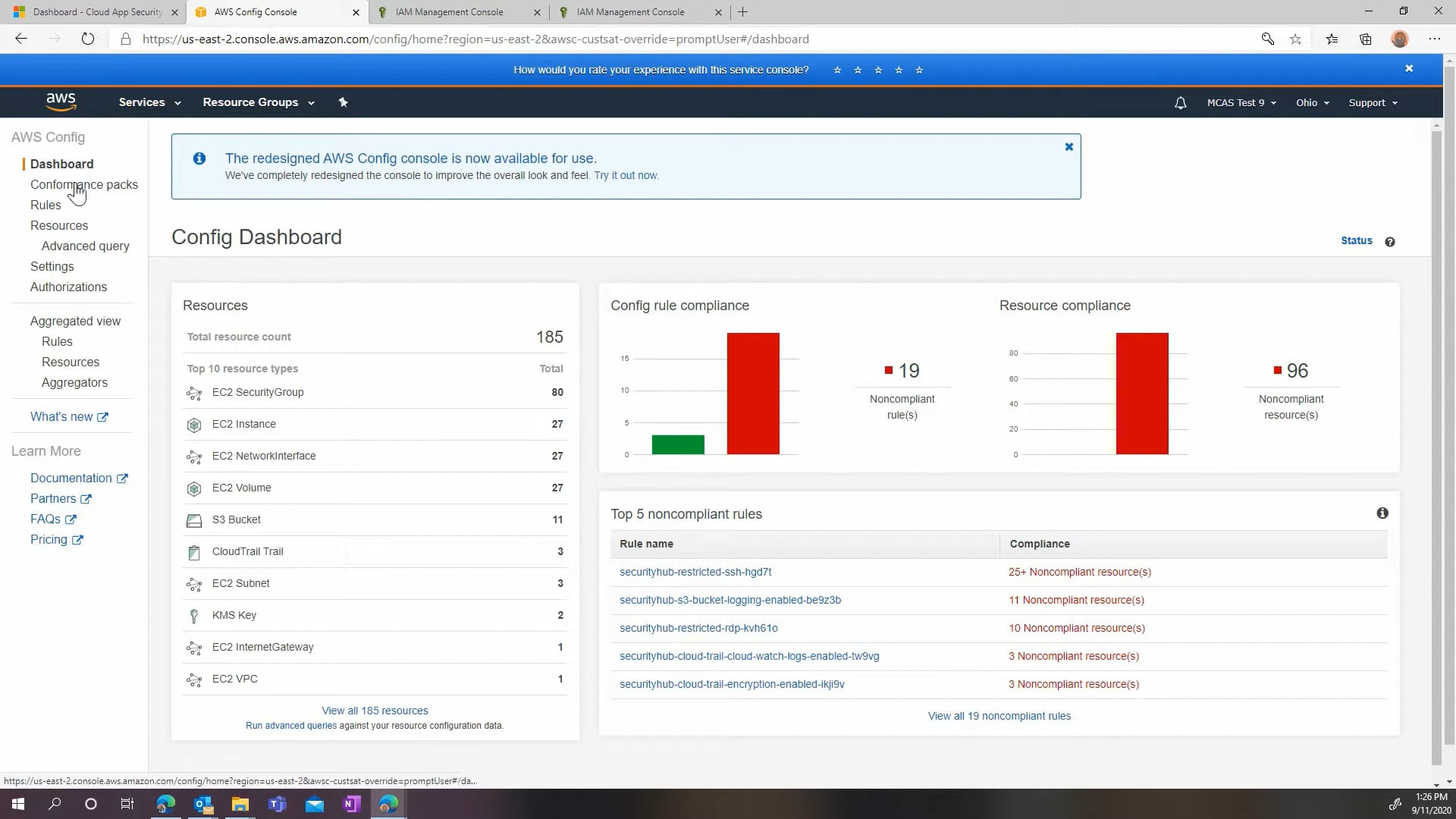Open Advanced query in sidebar
This screenshot has height=819, width=1456.
click(x=86, y=246)
